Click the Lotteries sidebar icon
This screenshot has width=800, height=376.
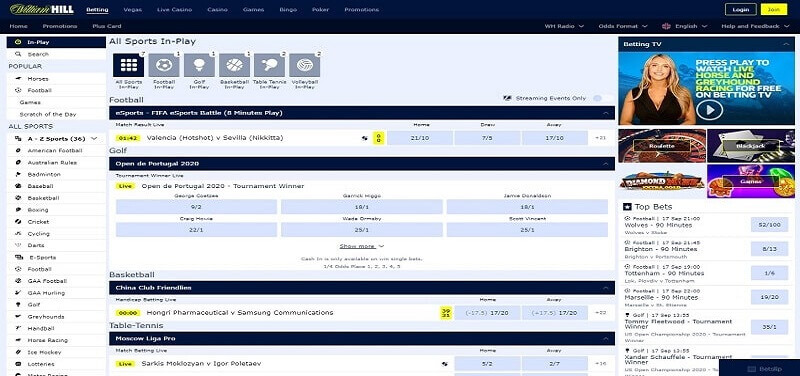point(18,364)
